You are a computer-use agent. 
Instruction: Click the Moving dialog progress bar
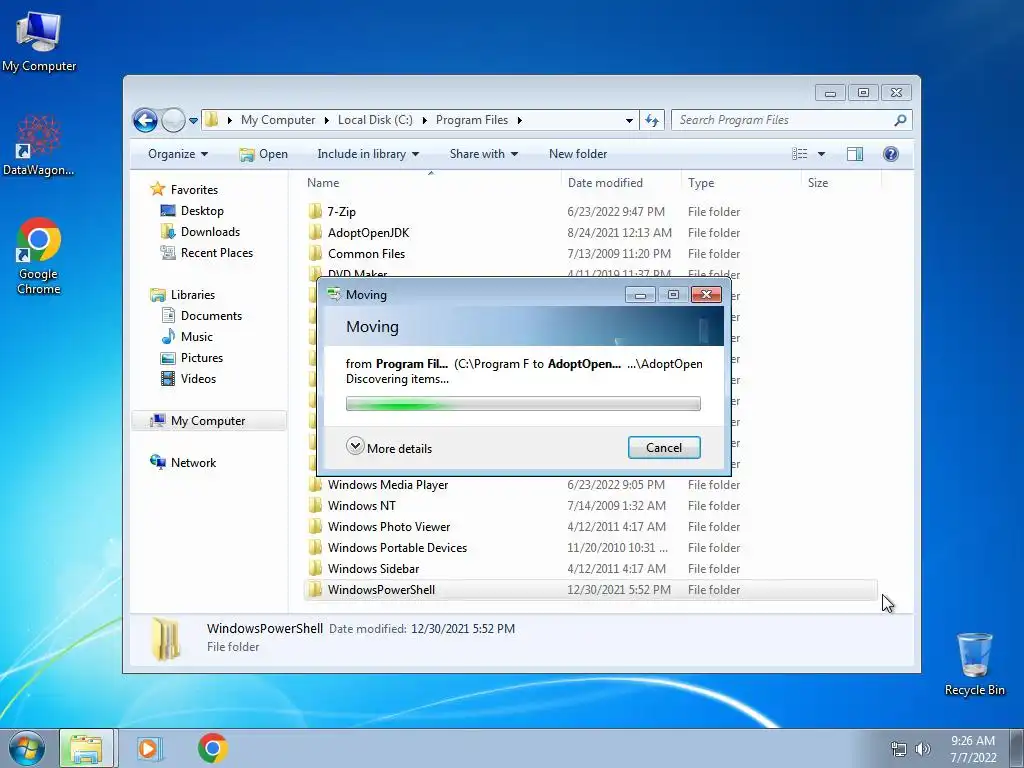coord(523,404)
